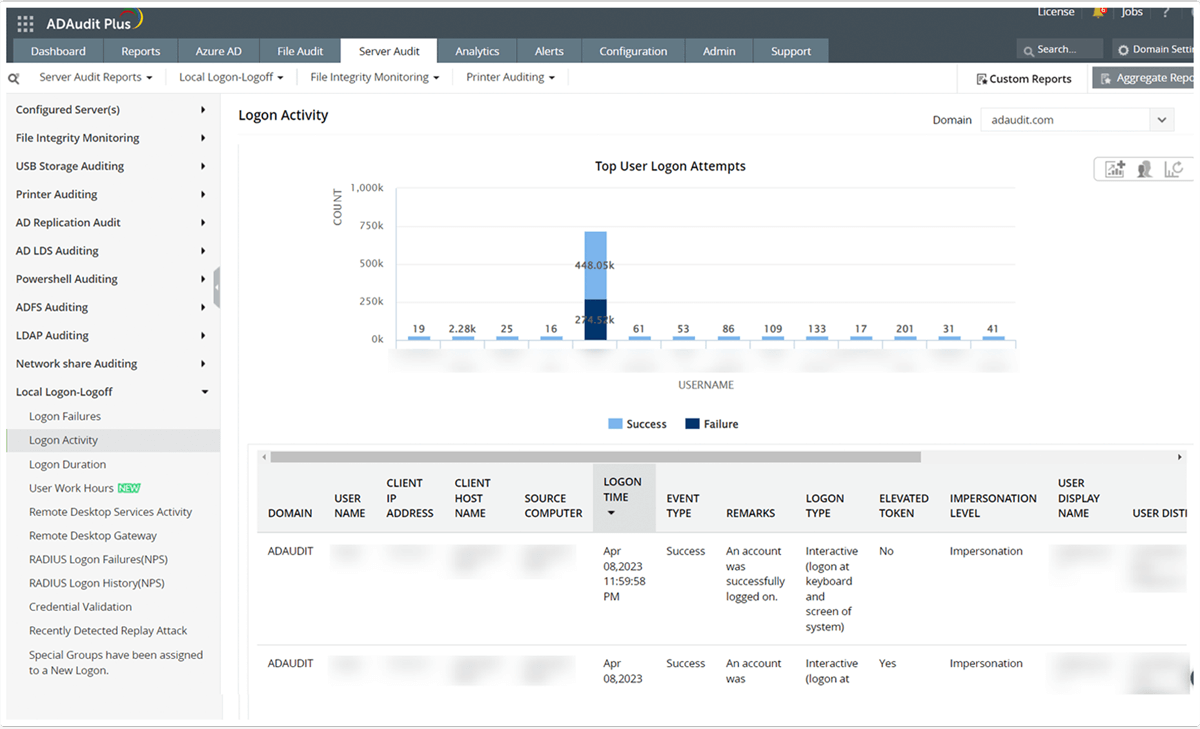The image size is (1200, 729).
Task: Click the License link
Action: (x=1056, y=12)
